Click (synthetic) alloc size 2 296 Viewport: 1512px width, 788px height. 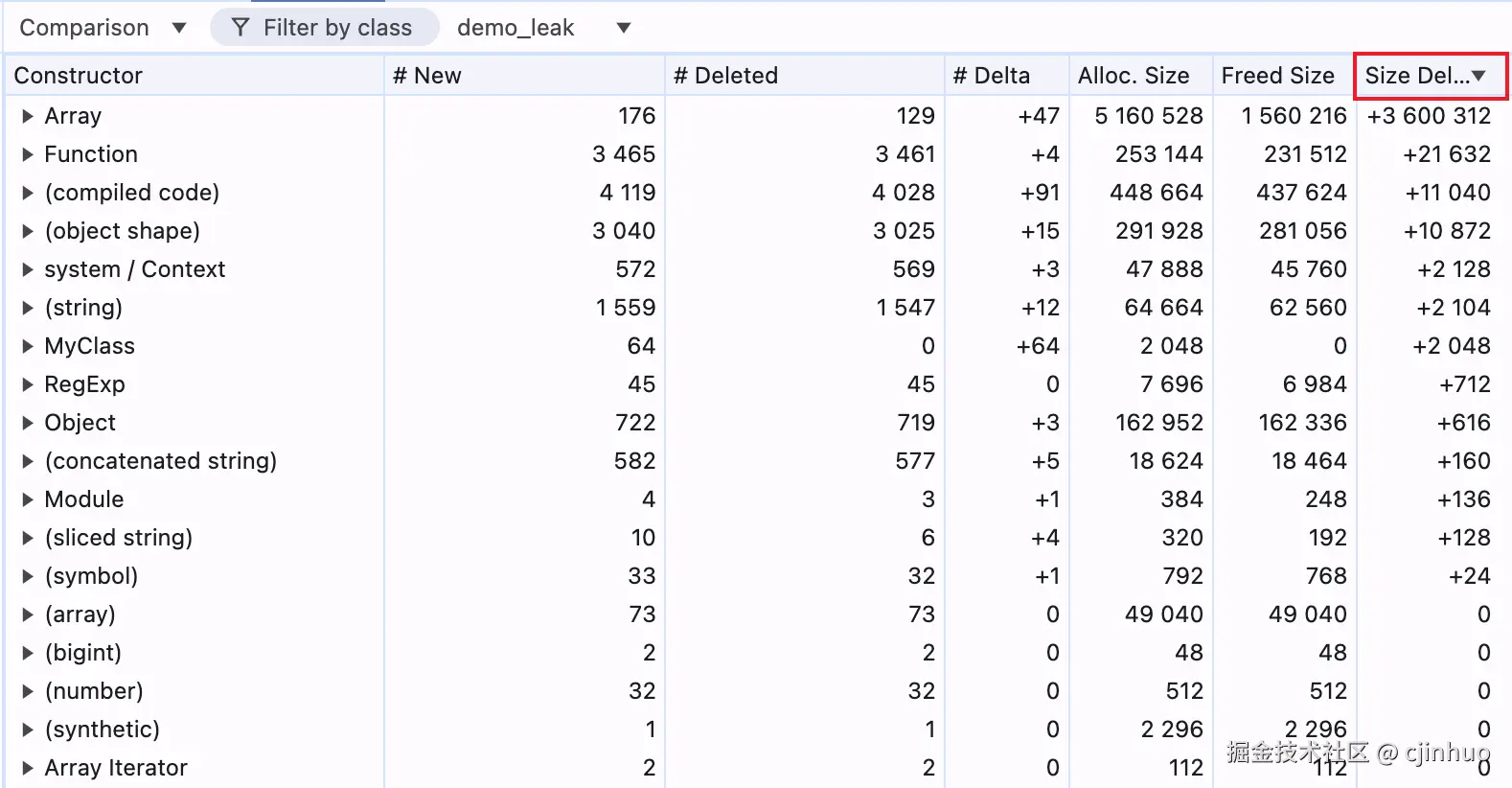(1172, 730)
